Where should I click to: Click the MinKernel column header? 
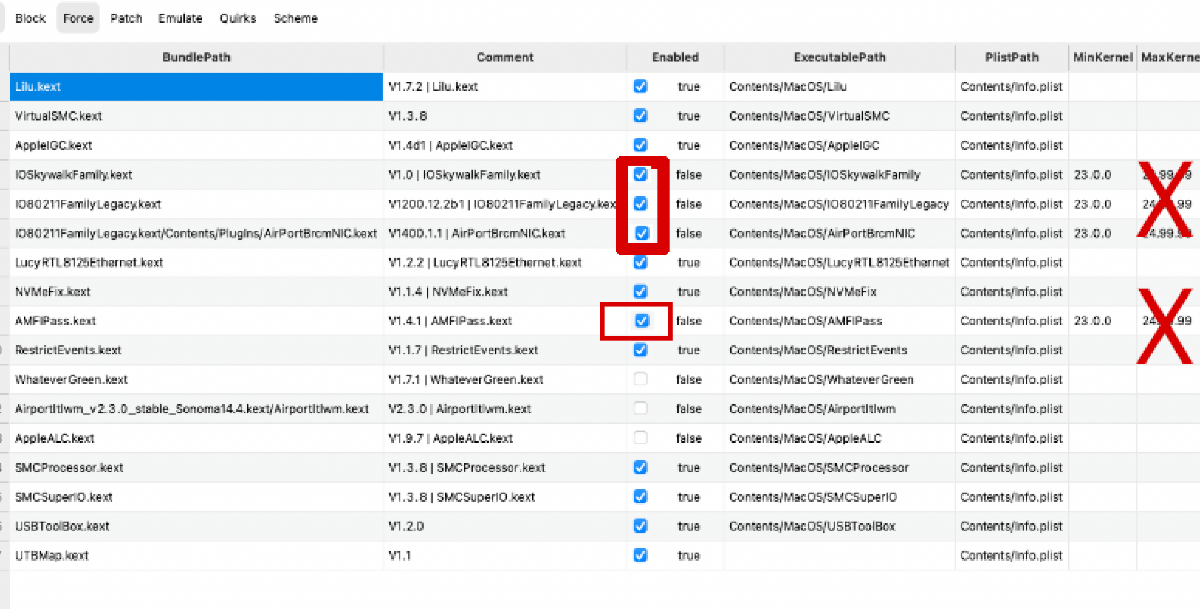pyautogui.click(x=1102, y=57)
